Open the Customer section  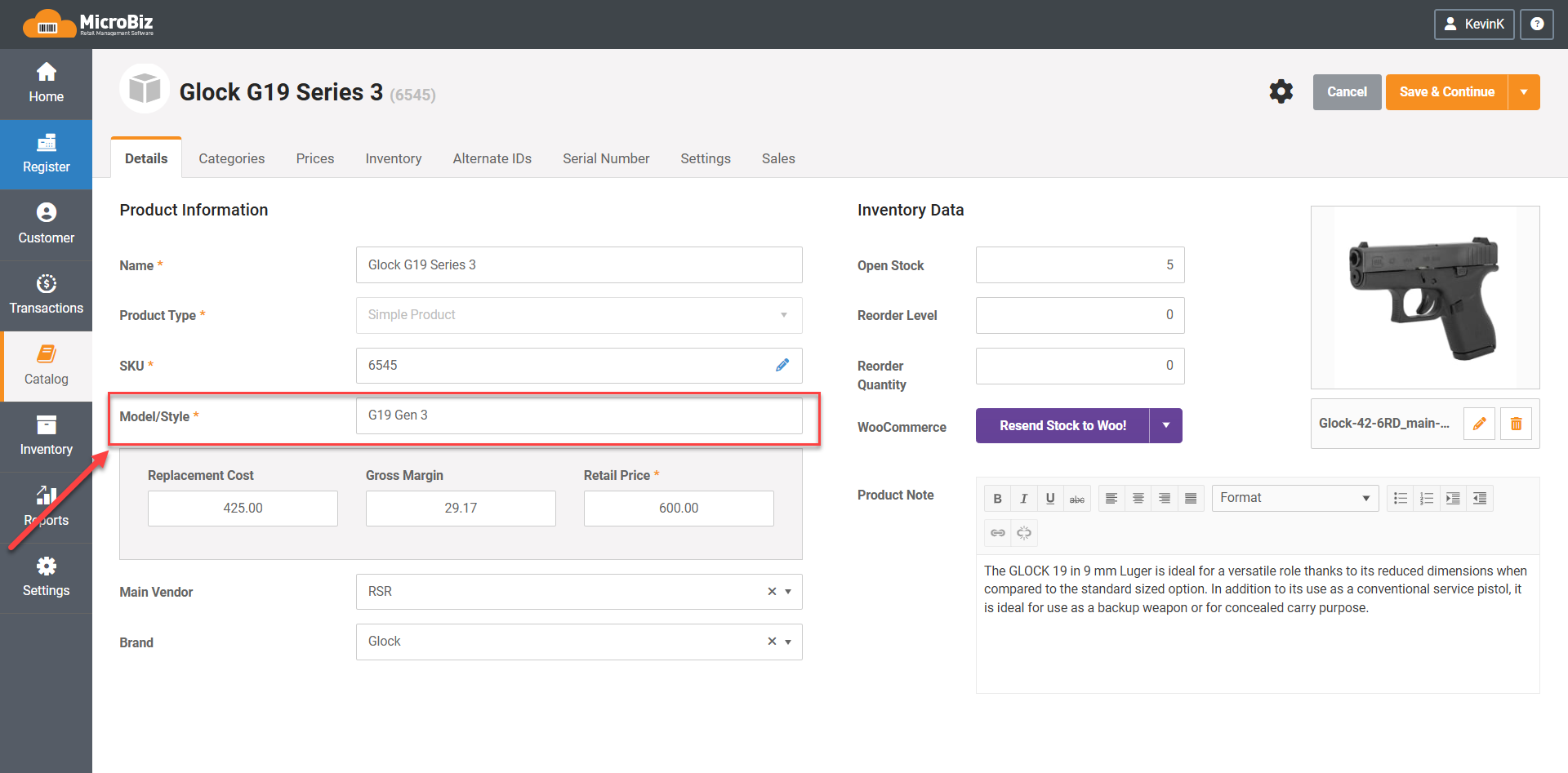pos(46,225)
